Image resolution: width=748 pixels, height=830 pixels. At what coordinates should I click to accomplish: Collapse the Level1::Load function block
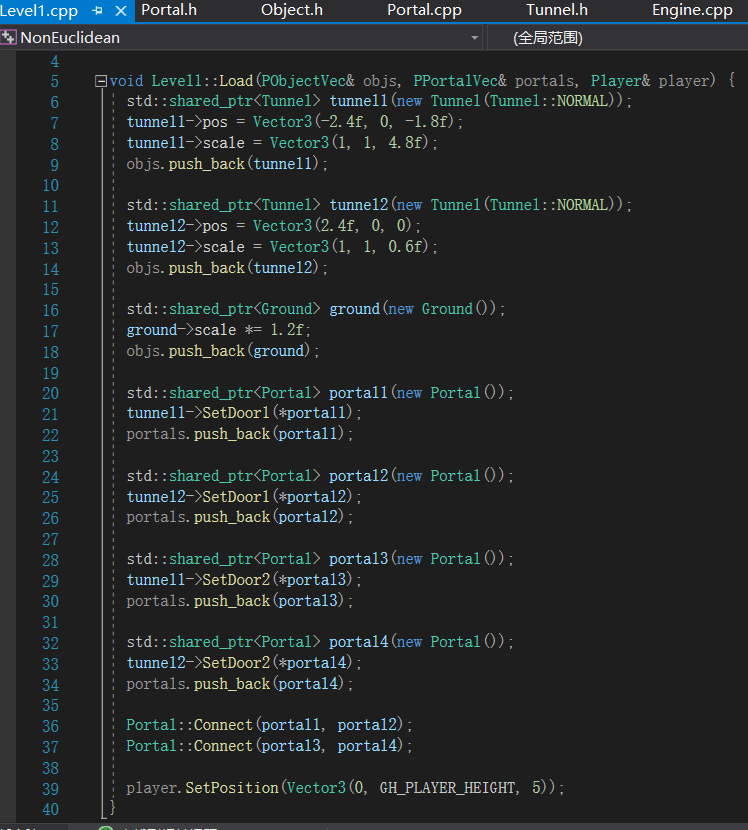pyautogui.click(x=100, y=81)
